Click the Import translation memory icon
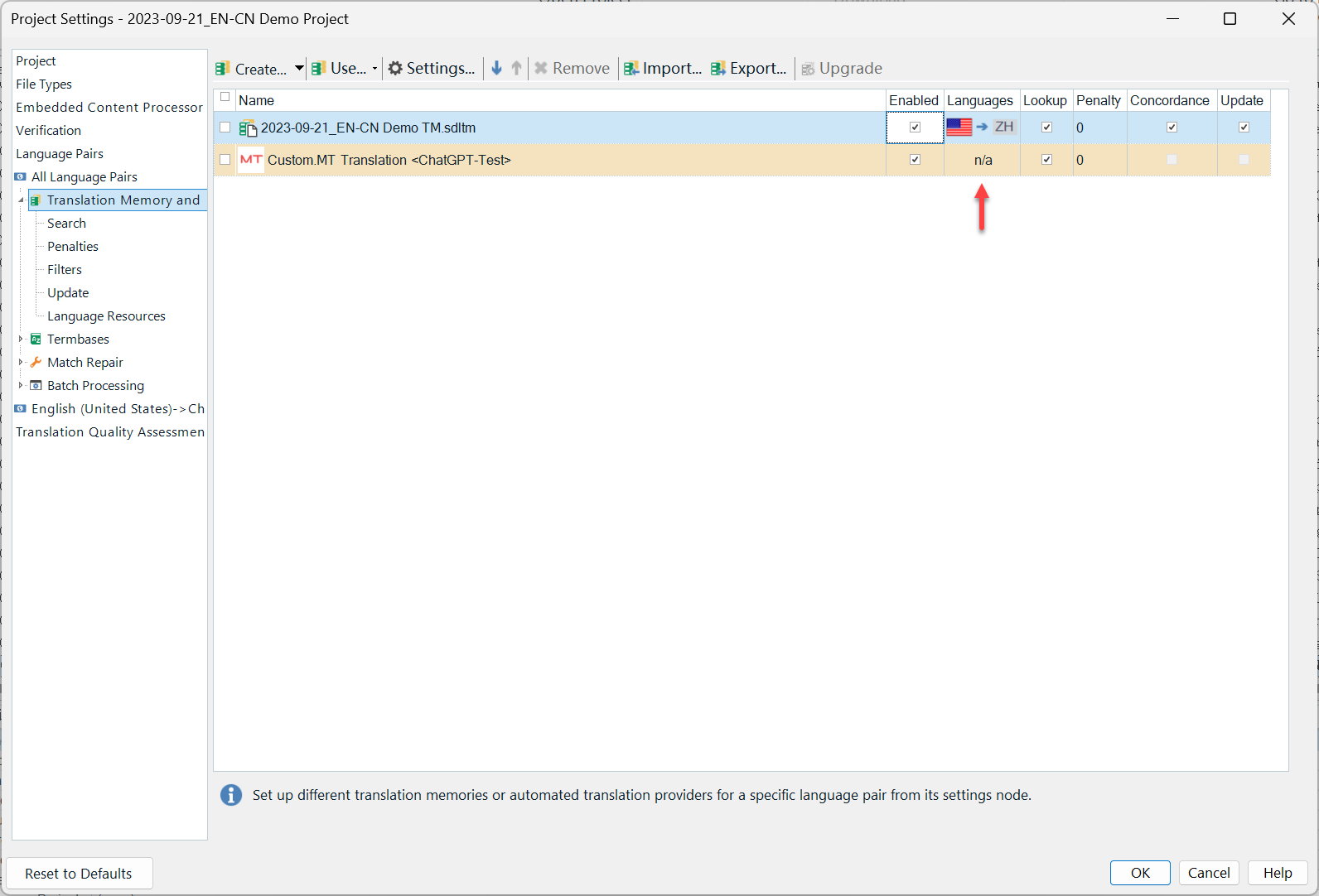The image size is (1319, 896). [631, 69]
